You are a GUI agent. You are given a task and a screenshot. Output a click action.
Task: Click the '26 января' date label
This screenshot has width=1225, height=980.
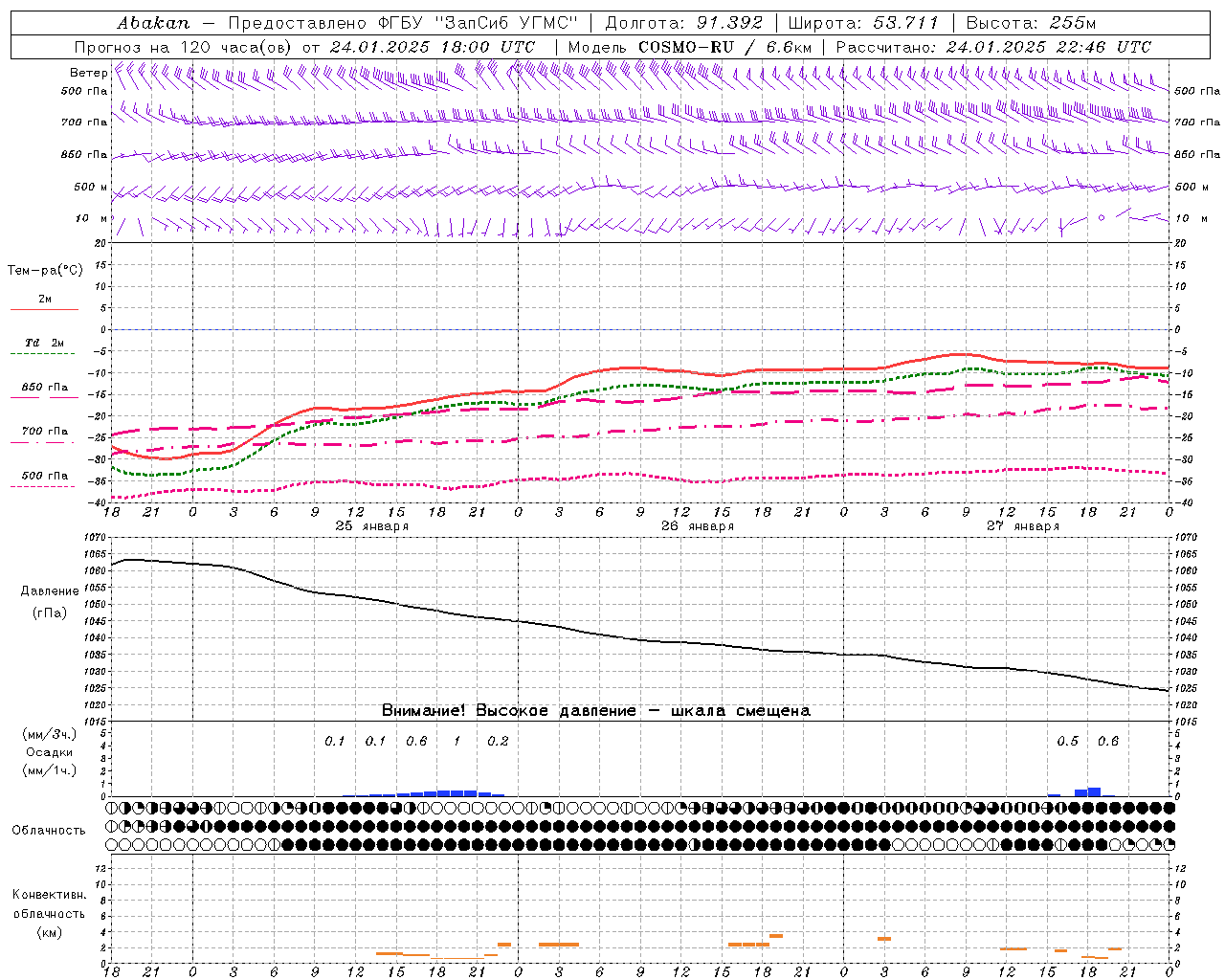coord(698,526)
